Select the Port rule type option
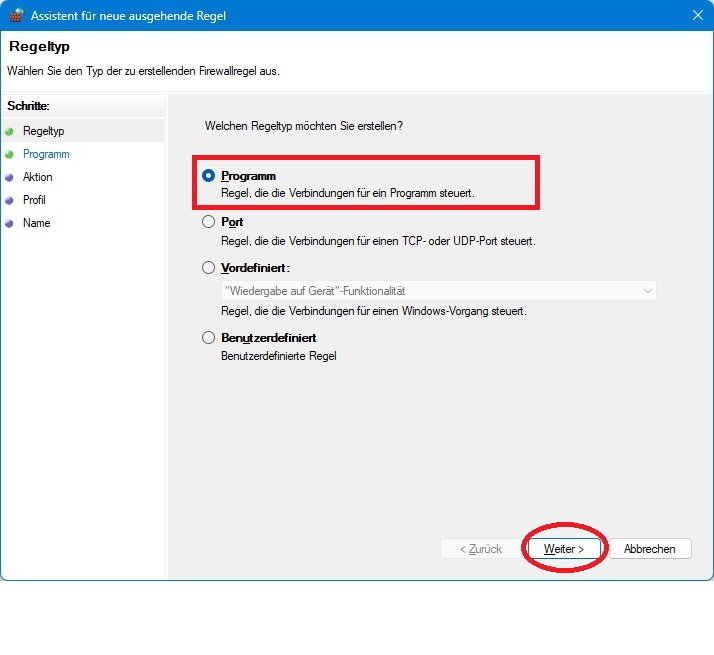The width and height of the screenshot is (714, 655). coord(209,222)
